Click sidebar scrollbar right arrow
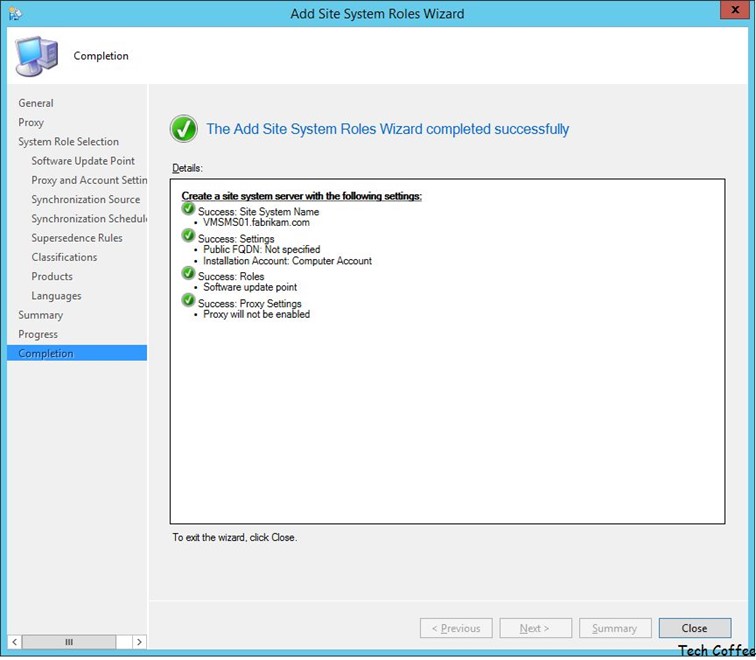This screenshot has height=660, width=756. tap(139, 642)
